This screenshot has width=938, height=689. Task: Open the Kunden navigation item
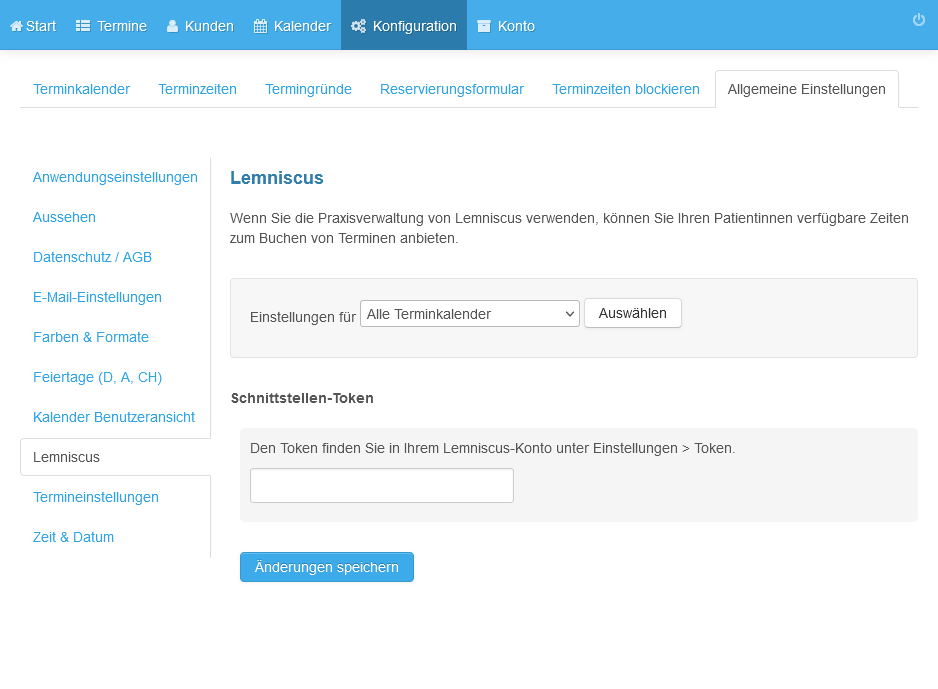200,25
